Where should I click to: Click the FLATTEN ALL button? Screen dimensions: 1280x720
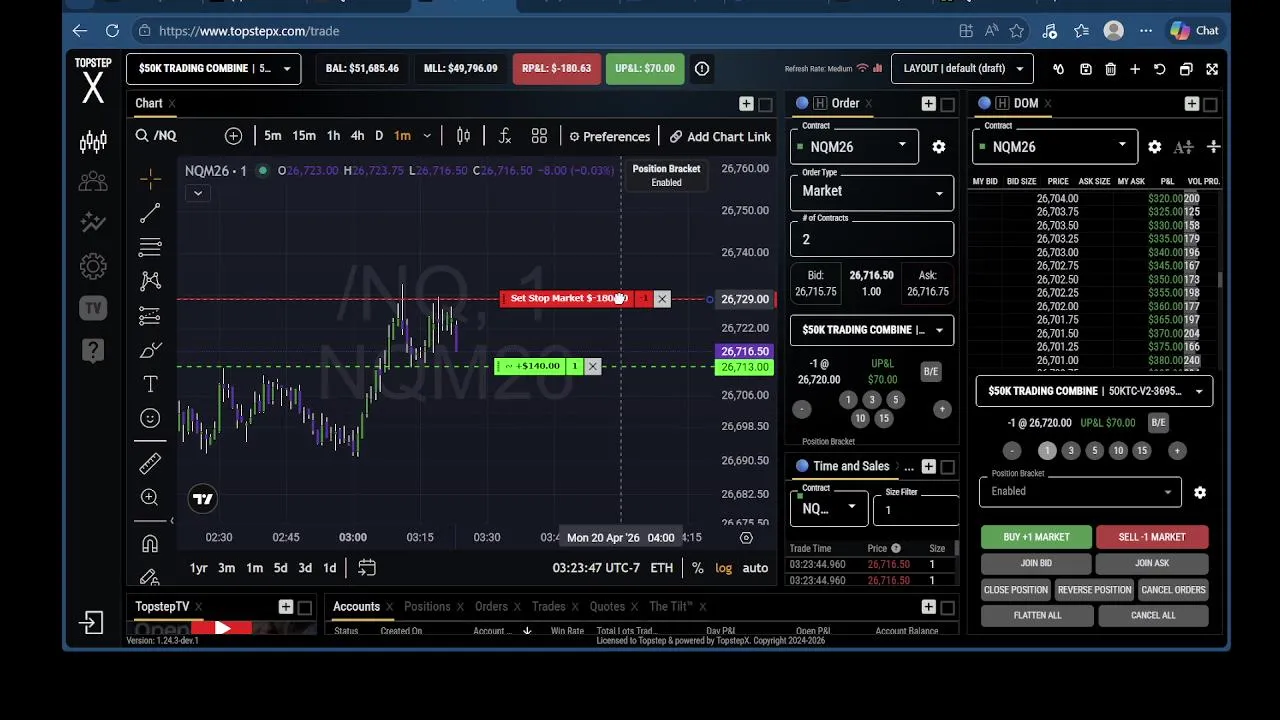[1037, 616]
